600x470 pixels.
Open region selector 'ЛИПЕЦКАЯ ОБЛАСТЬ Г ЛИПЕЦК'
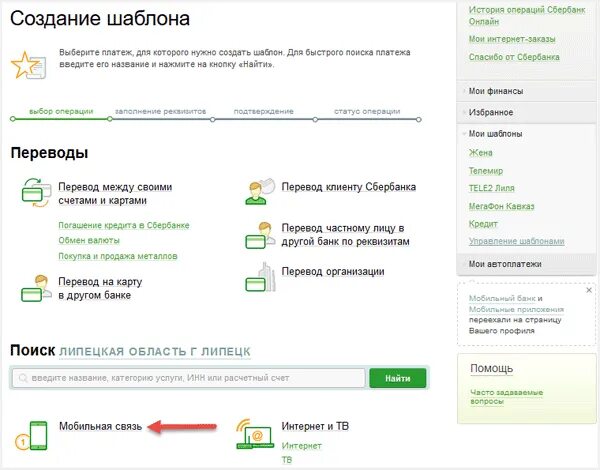(155, 352)
